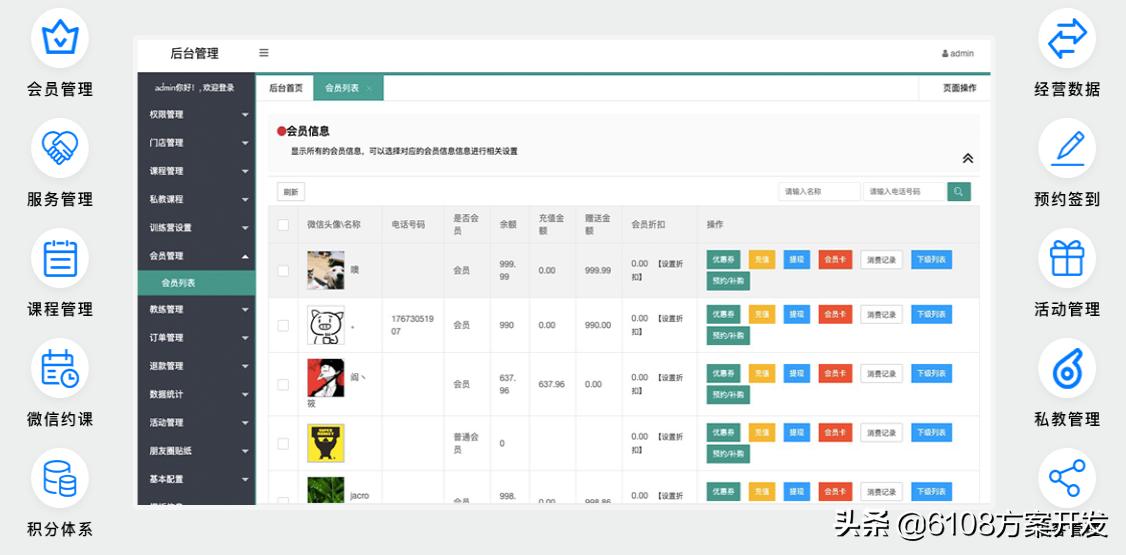The image size is (1126, 555).
Task: Click the red anime avatar thumbnail
Action: click(x=326, y=378)
